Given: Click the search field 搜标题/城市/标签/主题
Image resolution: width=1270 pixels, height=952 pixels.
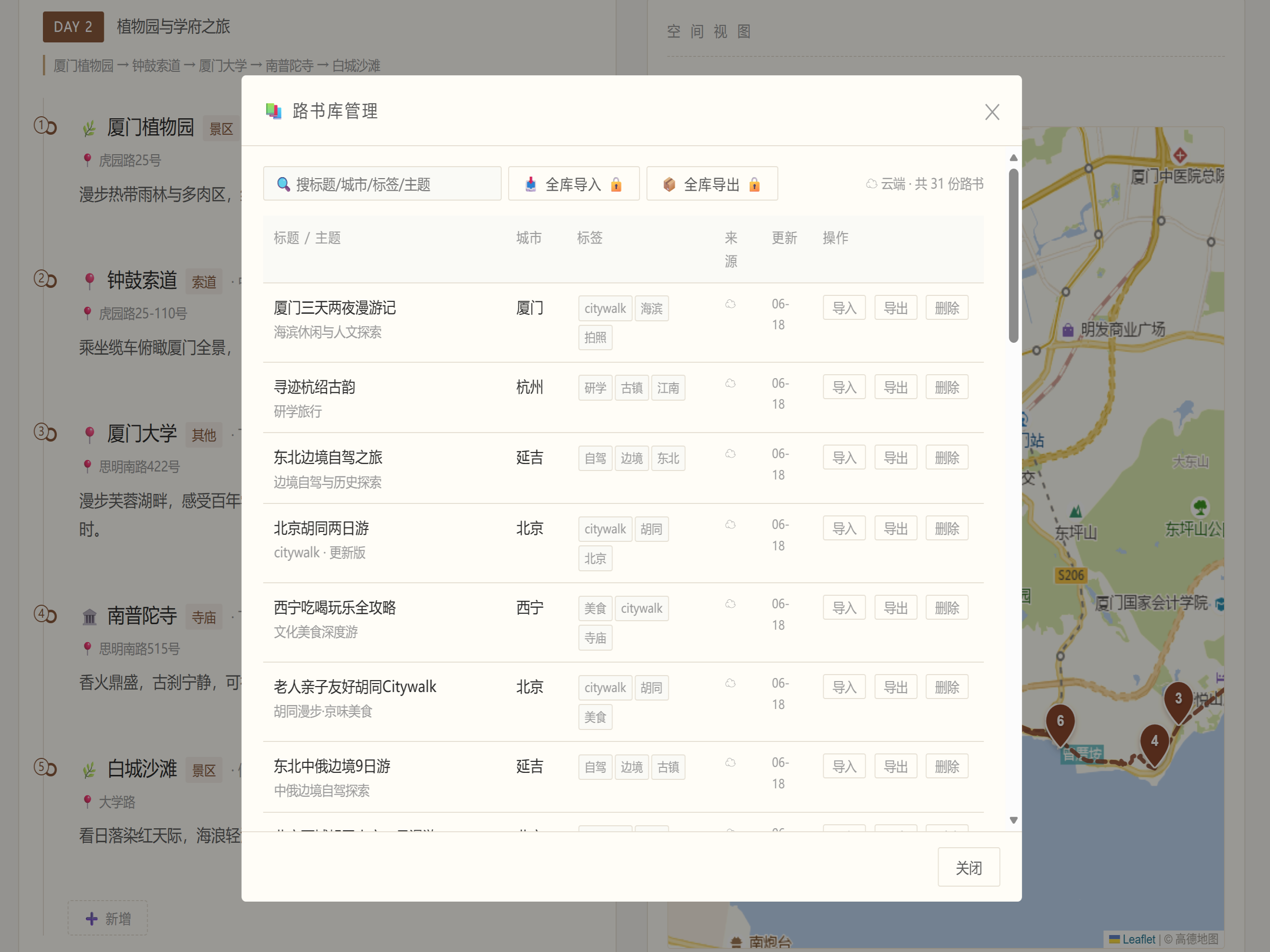Looking at the screenshot, I should pos(382,184).
